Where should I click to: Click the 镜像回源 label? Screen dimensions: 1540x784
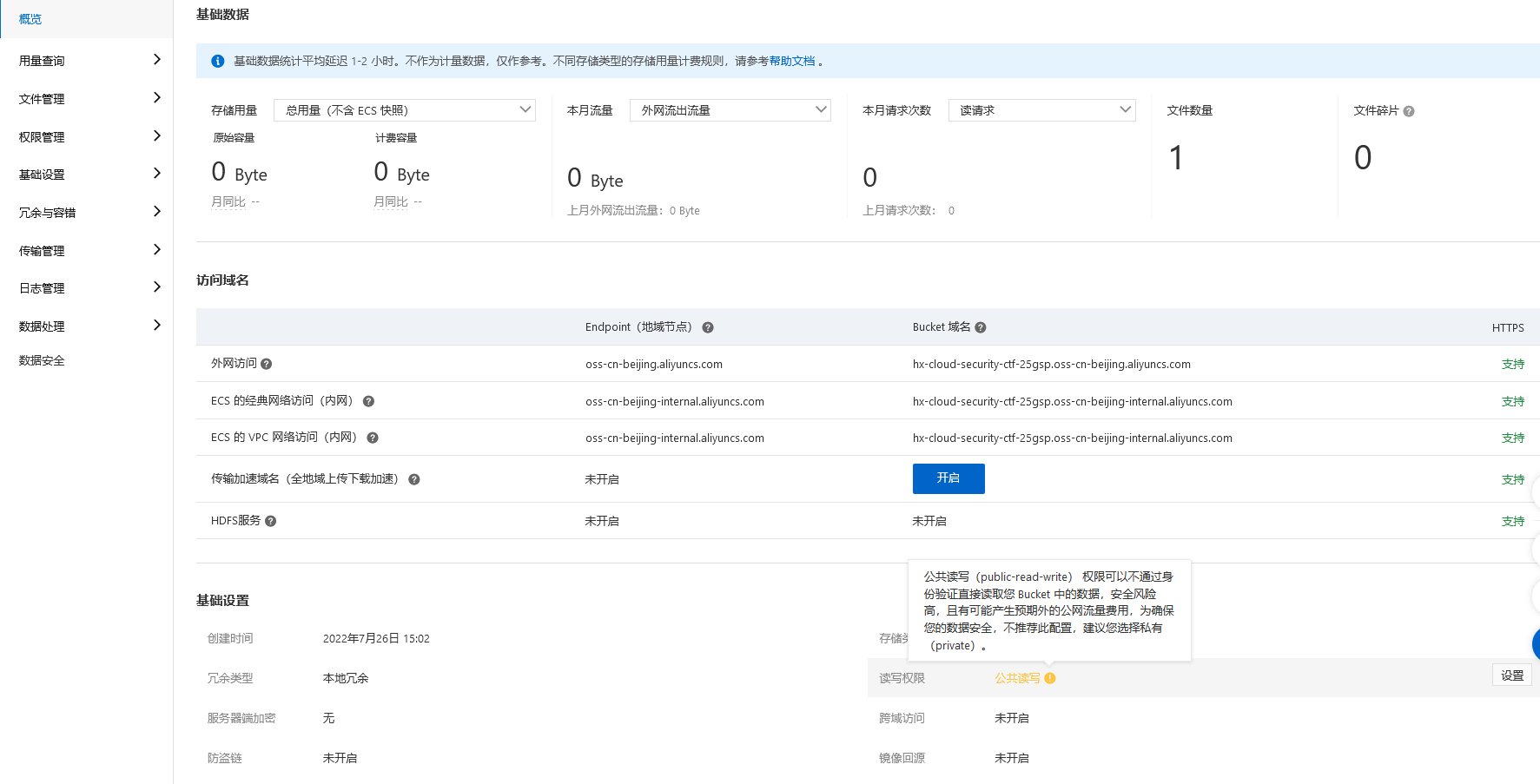click(902, 758)
